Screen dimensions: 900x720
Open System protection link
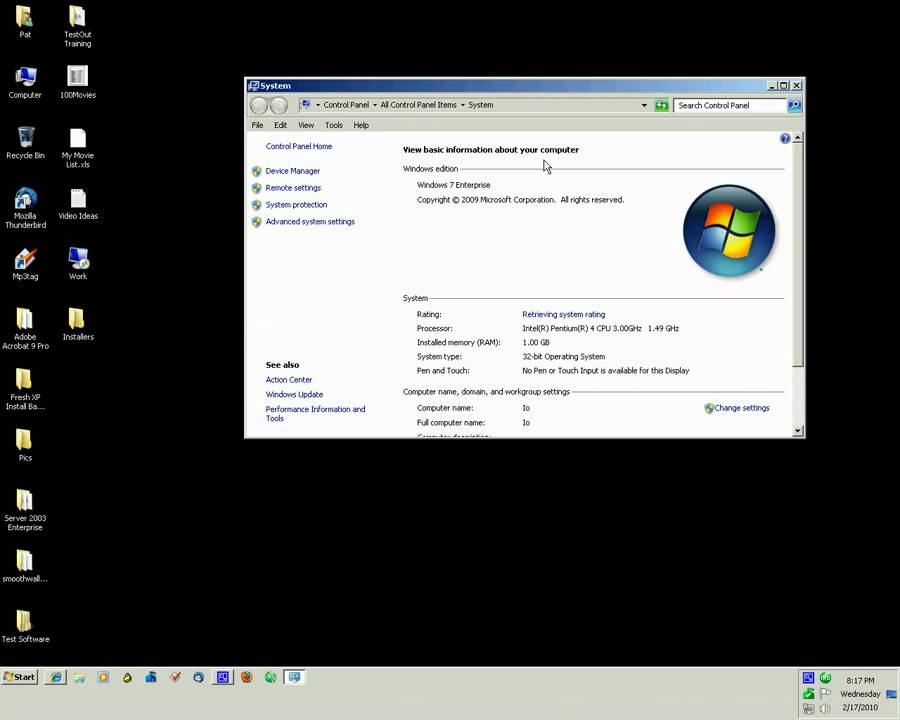(x=296, y=204)
